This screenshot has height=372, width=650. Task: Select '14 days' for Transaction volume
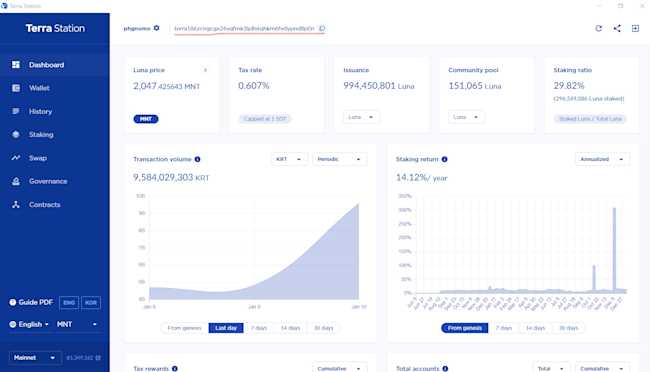(x=290, y=328)
